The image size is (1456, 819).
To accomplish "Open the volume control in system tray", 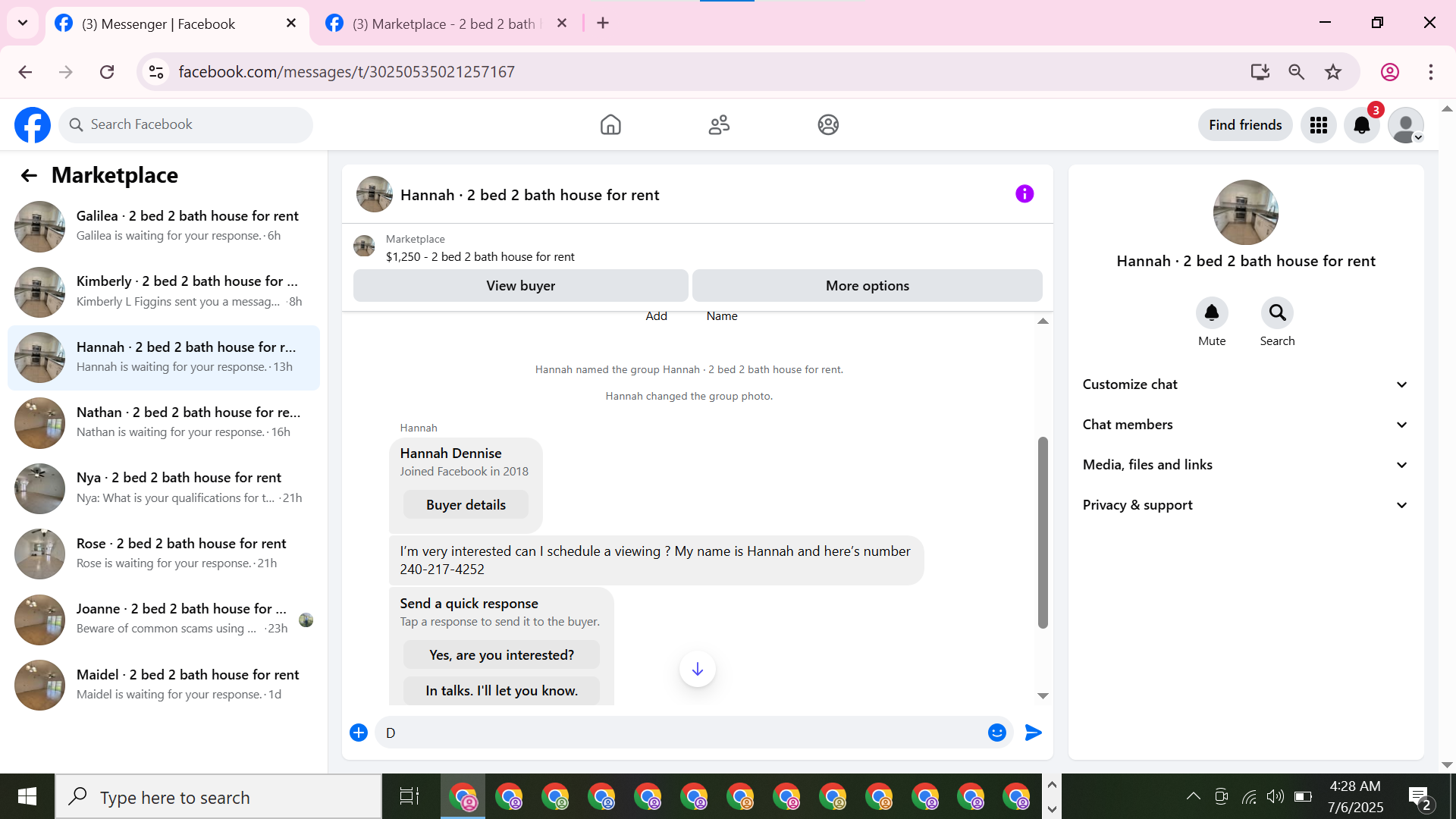I will (1276, 796).
